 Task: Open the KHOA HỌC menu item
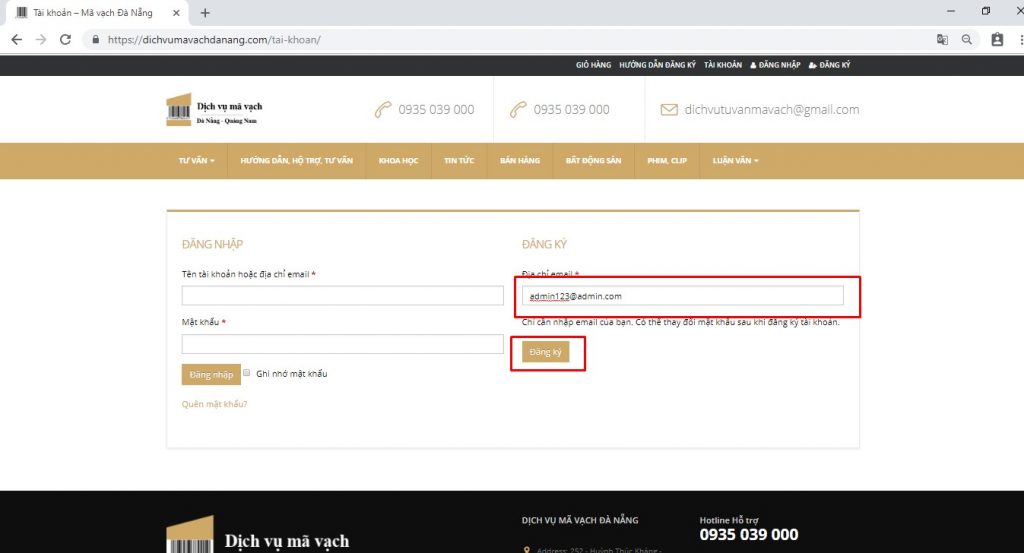click(398, 161)
